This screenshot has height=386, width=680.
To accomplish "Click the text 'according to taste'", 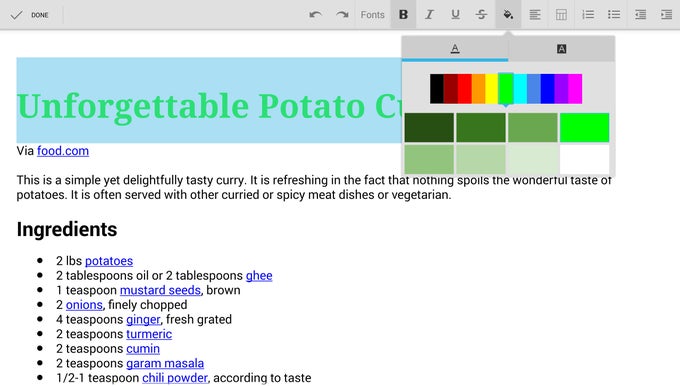I will [x=262, y=378].
